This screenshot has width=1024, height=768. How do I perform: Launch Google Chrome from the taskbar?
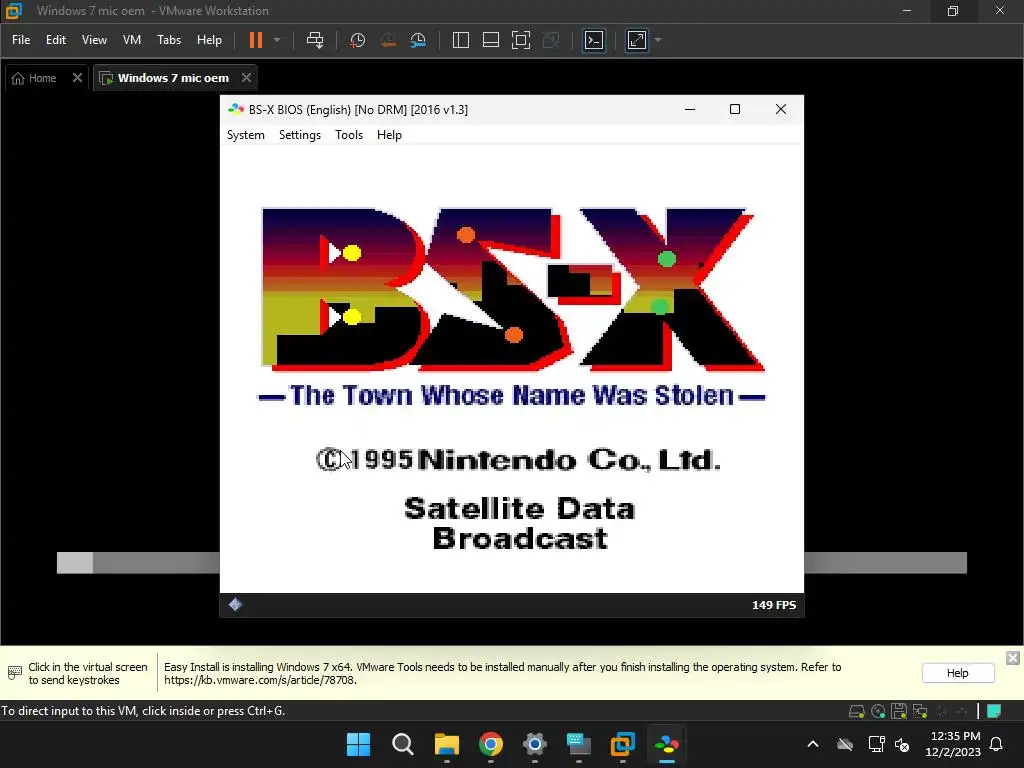point(490,744)
